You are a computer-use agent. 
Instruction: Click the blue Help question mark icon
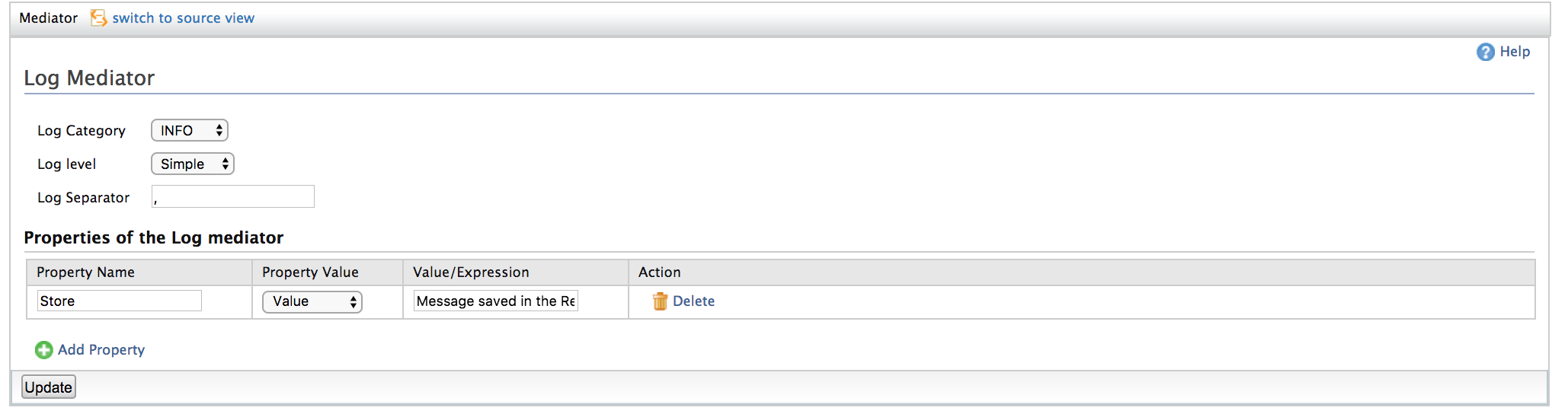pos(1485,52)
